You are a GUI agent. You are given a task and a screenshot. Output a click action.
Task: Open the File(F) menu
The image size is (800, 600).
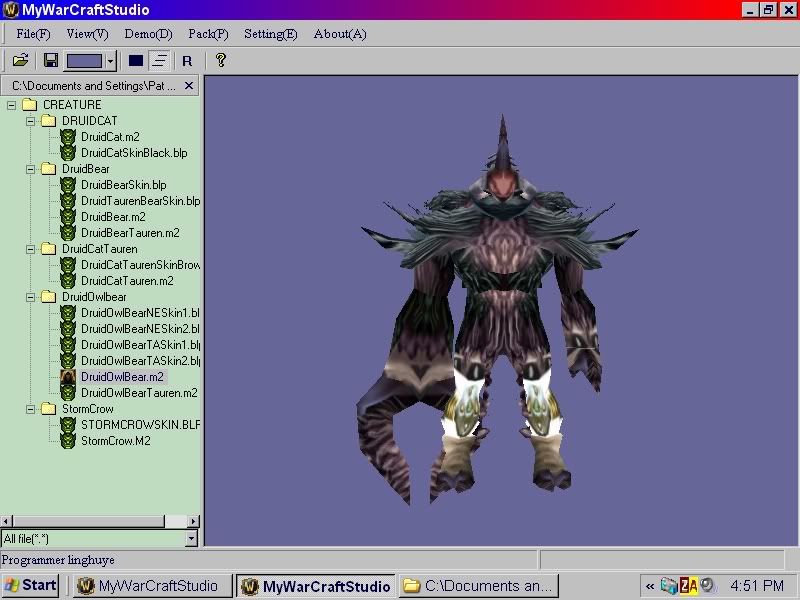coord(33,34)
